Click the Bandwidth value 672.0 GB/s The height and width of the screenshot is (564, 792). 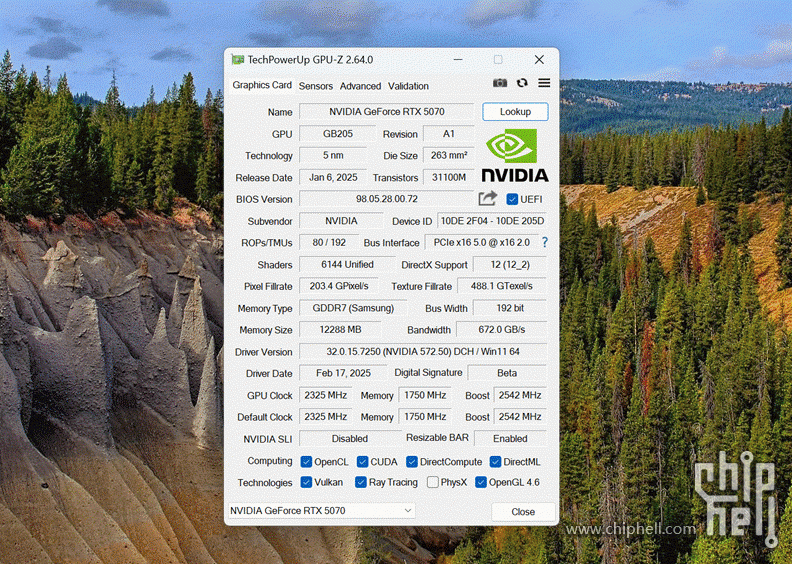[x=502, y=330]
